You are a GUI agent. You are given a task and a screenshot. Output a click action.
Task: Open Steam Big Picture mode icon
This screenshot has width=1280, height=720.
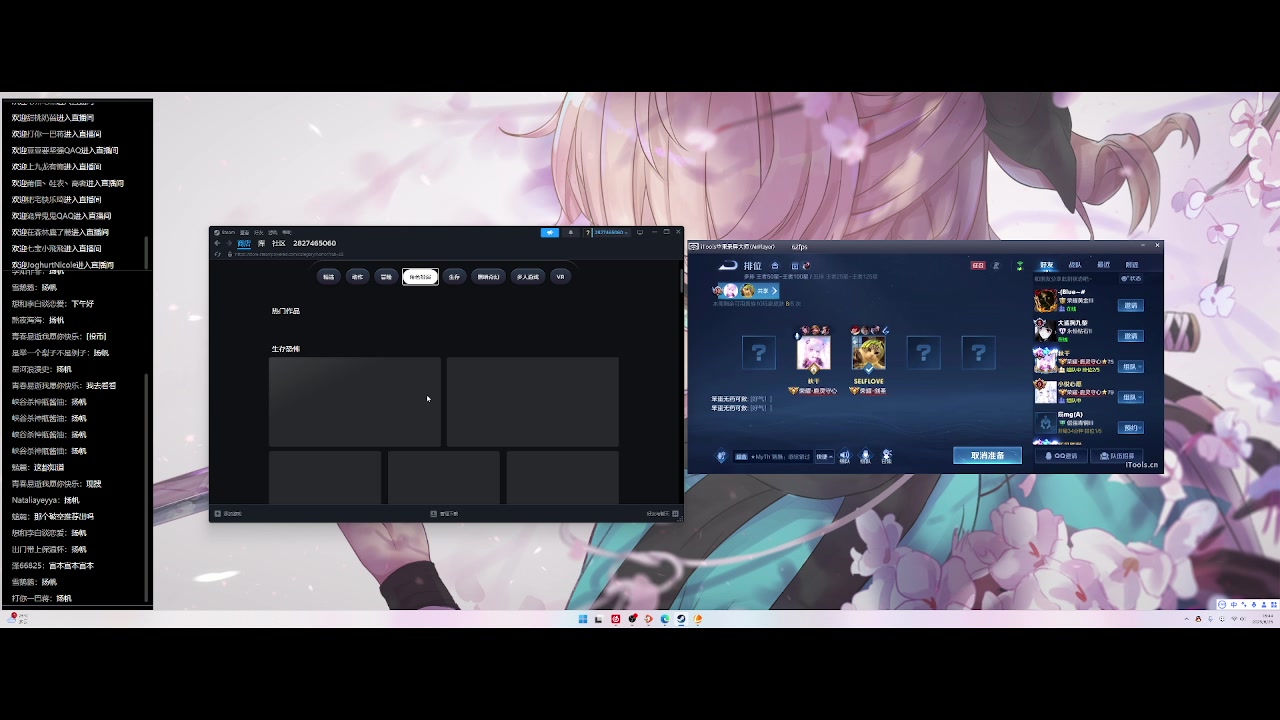tap(639, 232)
